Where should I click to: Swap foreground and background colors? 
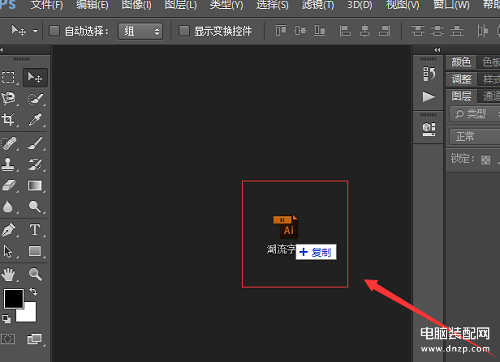click(33, 292)
